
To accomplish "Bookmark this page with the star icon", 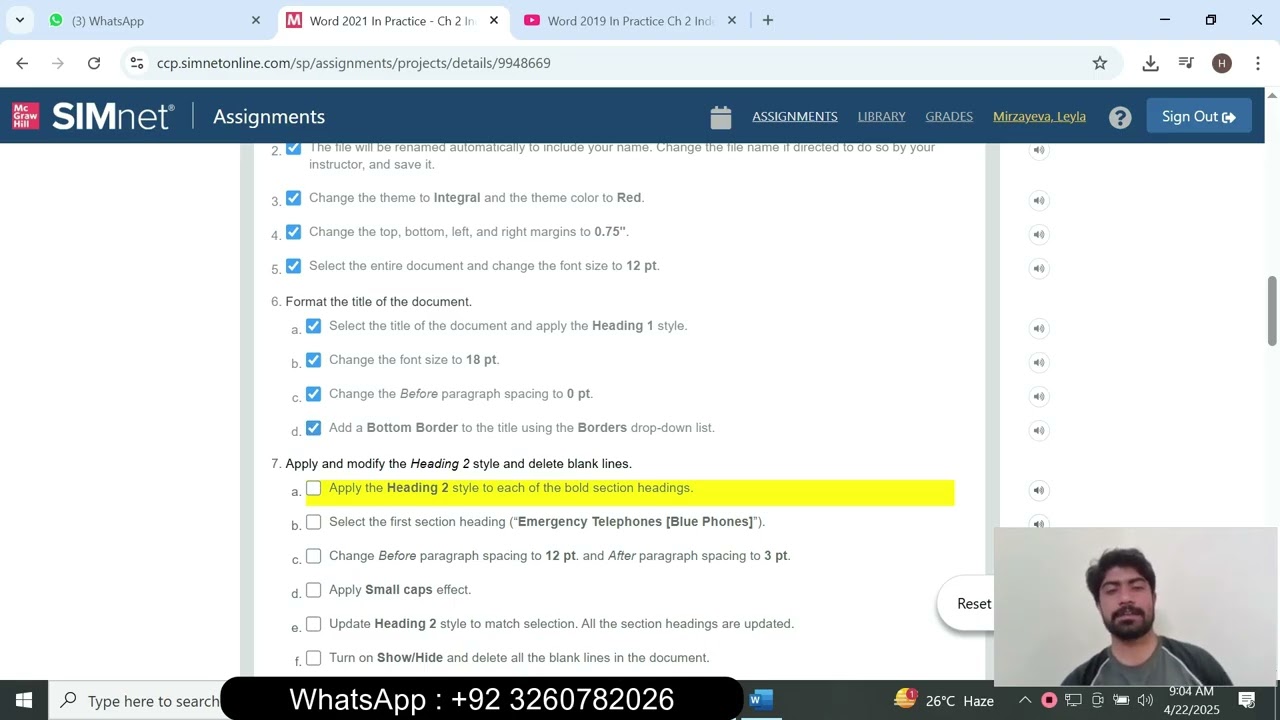I will coord(1100,63).
